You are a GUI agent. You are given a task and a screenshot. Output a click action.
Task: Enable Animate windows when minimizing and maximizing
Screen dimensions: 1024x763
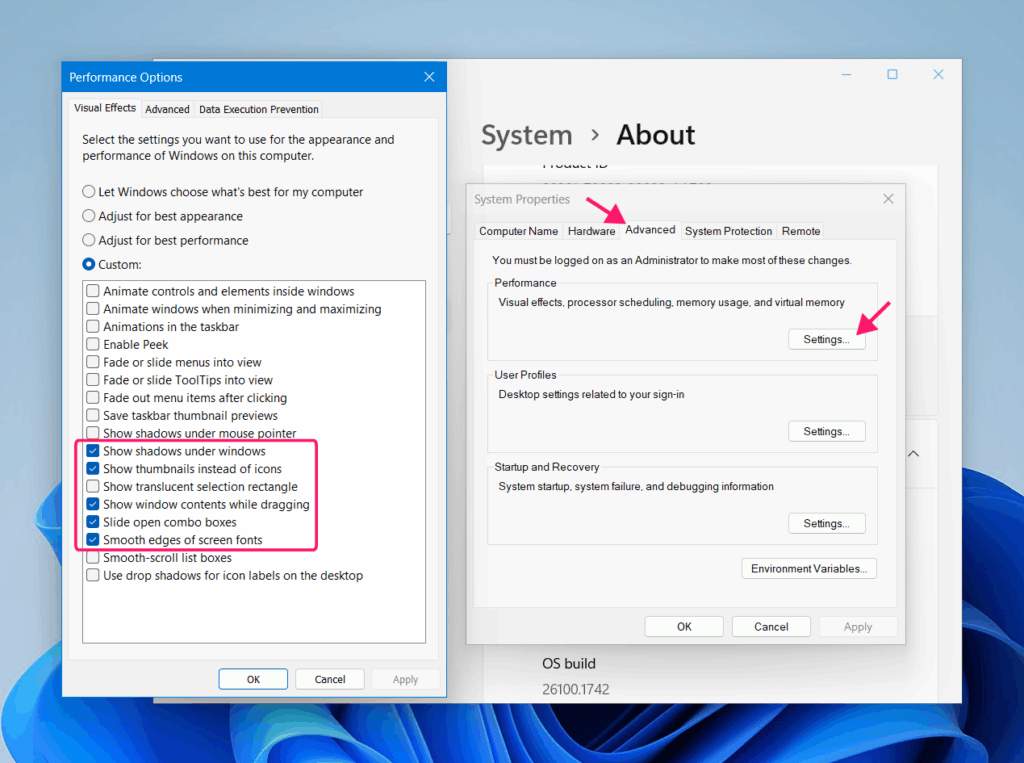click(93, 308)
